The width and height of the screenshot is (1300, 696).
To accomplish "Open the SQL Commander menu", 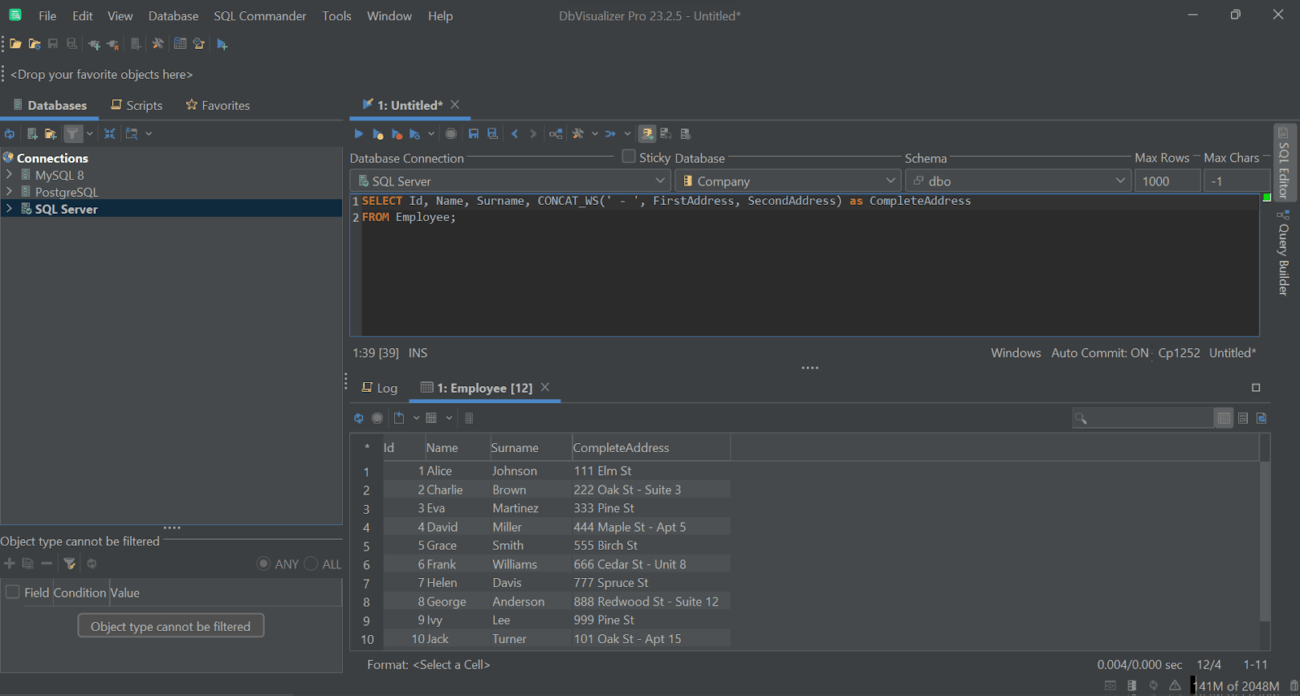I will [260, 15].
